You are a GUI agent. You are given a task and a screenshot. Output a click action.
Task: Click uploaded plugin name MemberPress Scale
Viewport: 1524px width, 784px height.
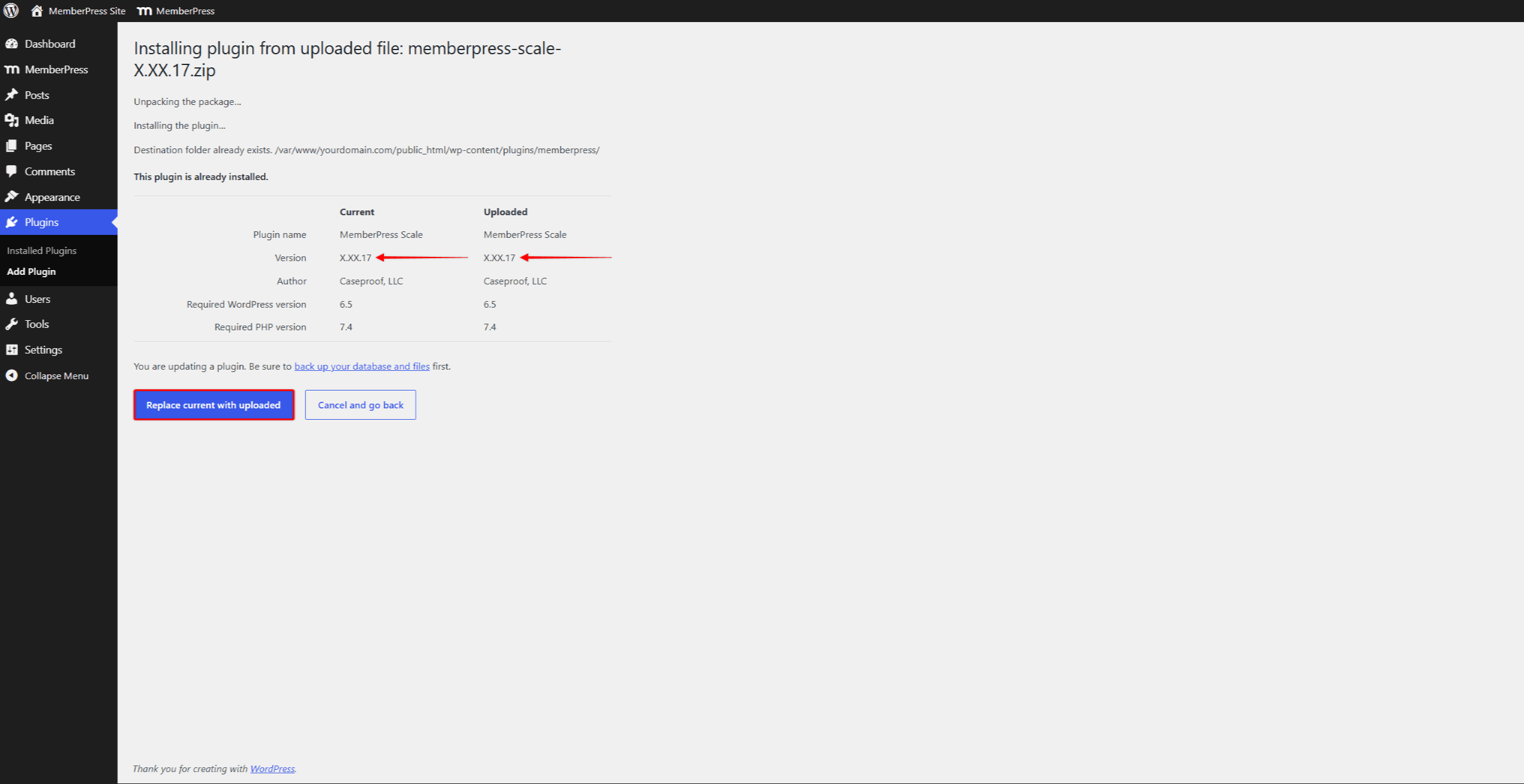coord(525,234)
